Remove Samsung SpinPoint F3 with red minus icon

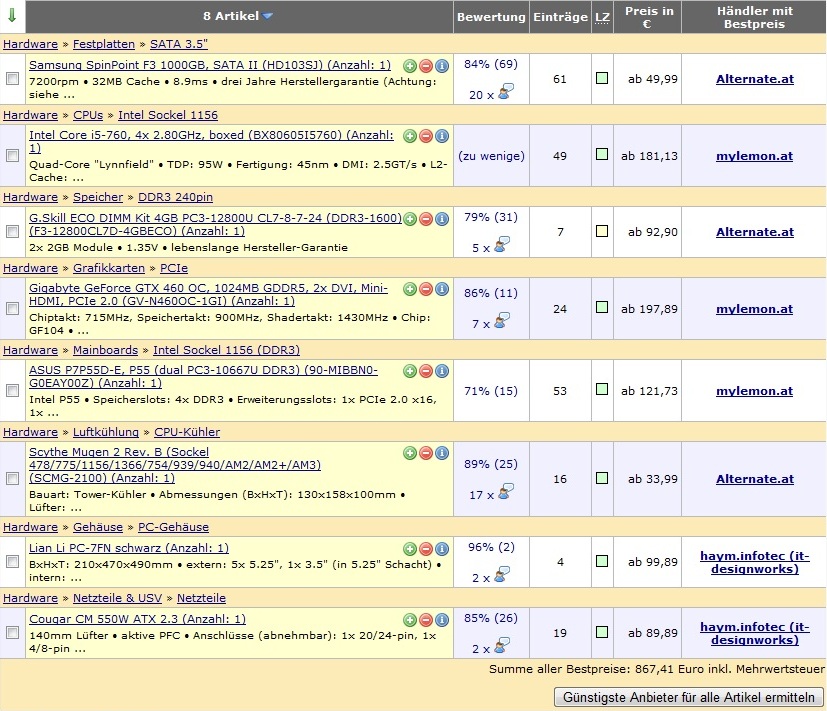click(x=426, y=66)
